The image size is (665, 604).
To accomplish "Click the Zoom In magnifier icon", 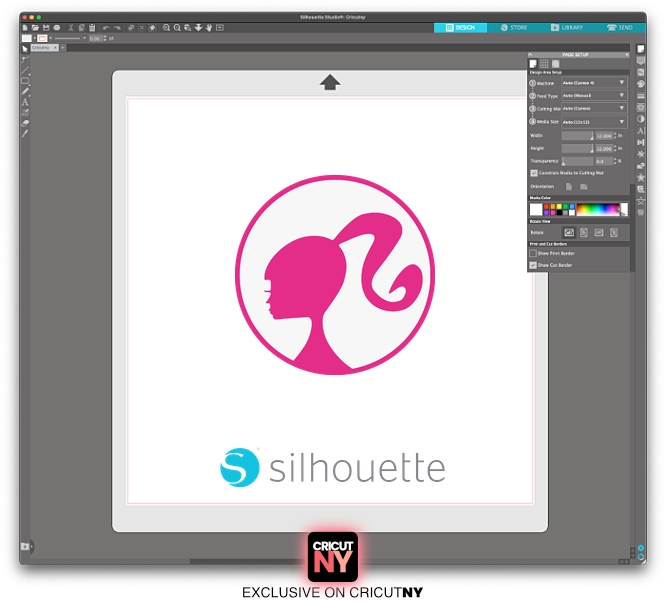I will (x=166, y=27).
